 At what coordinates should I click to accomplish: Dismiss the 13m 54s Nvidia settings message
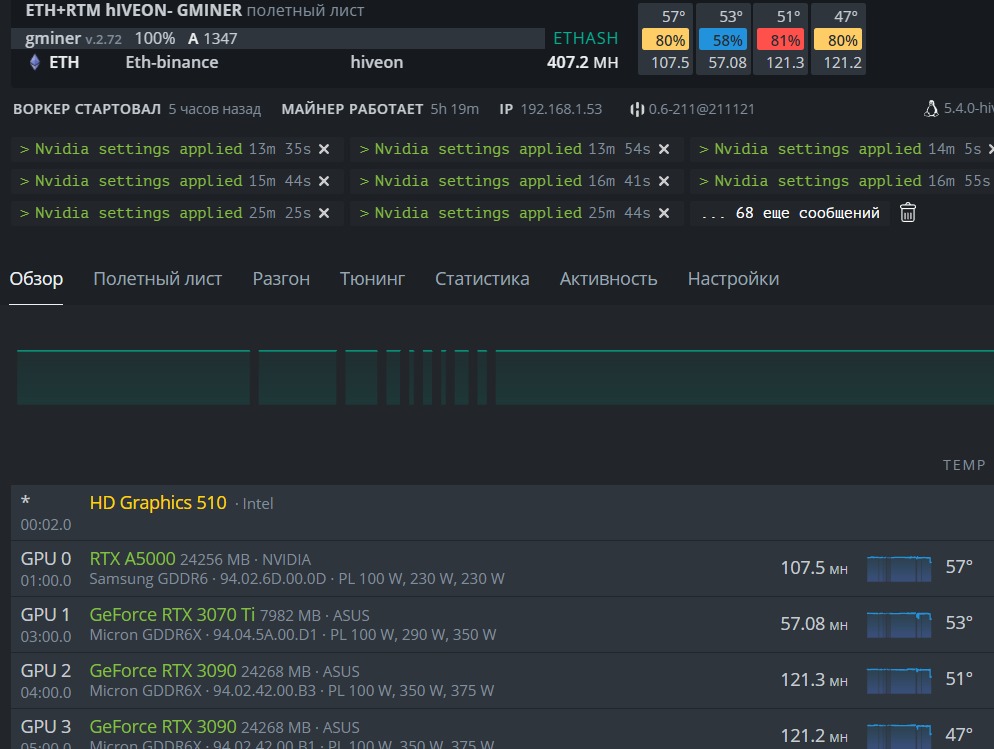664,149
